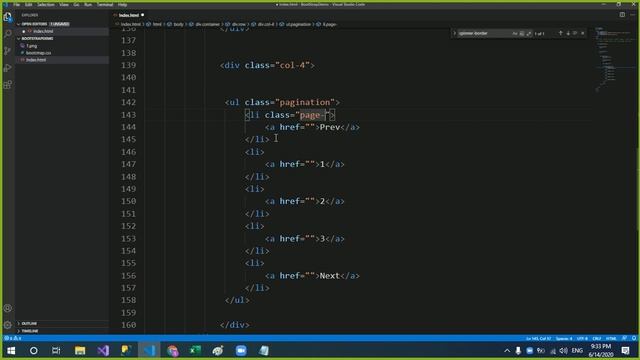This screenshot has width=640, height=360.
Task: Toggle Match Case in find widget
Action: 515,33
